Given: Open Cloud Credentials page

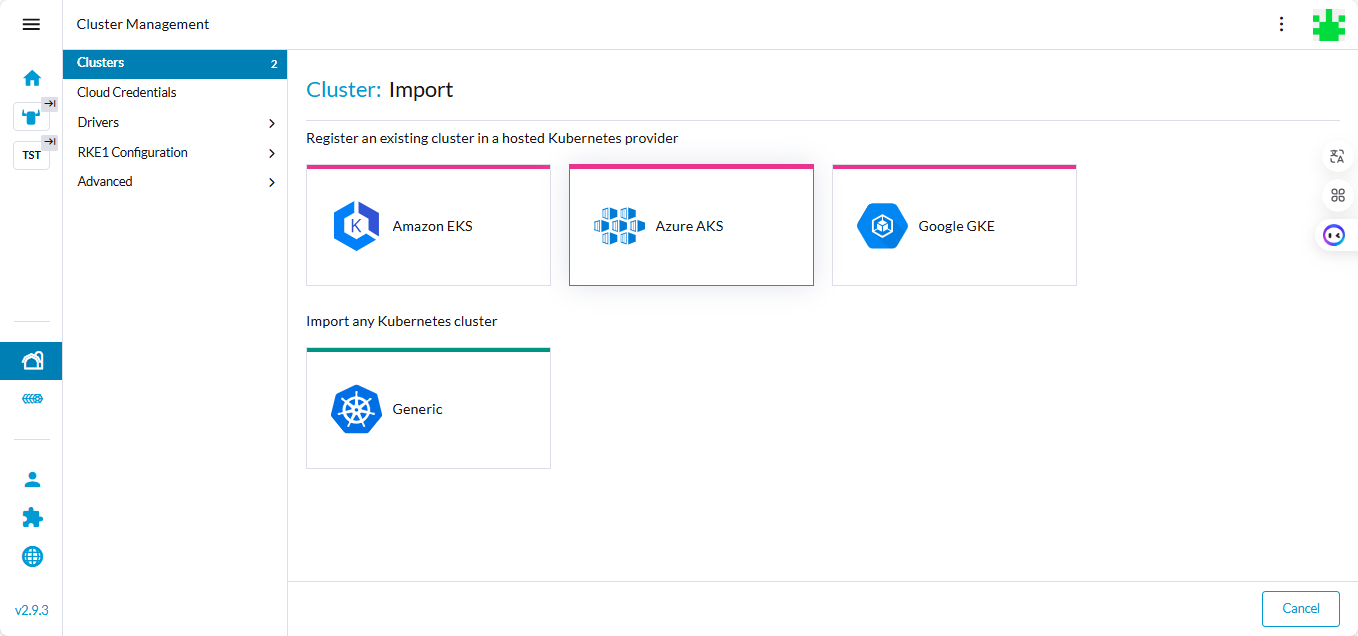Looking at the screenshot, I should coord(127,92).
